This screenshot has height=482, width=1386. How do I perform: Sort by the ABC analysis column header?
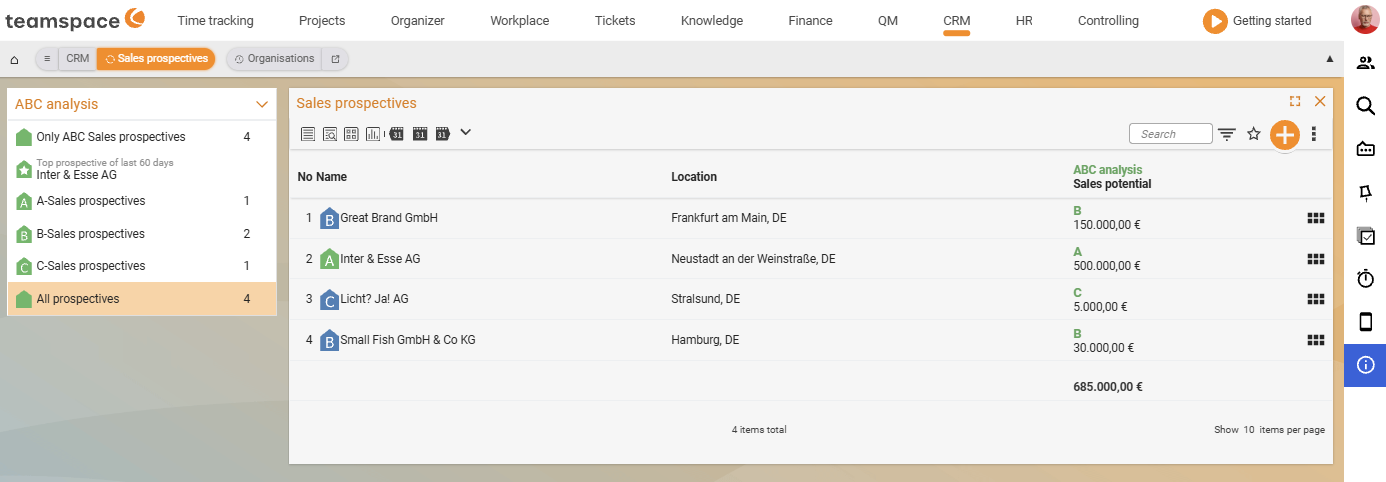(1107, 170)
